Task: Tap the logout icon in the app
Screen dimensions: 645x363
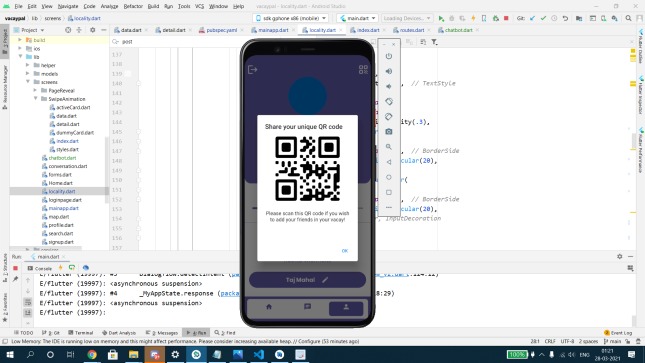Action: [253, 70]
